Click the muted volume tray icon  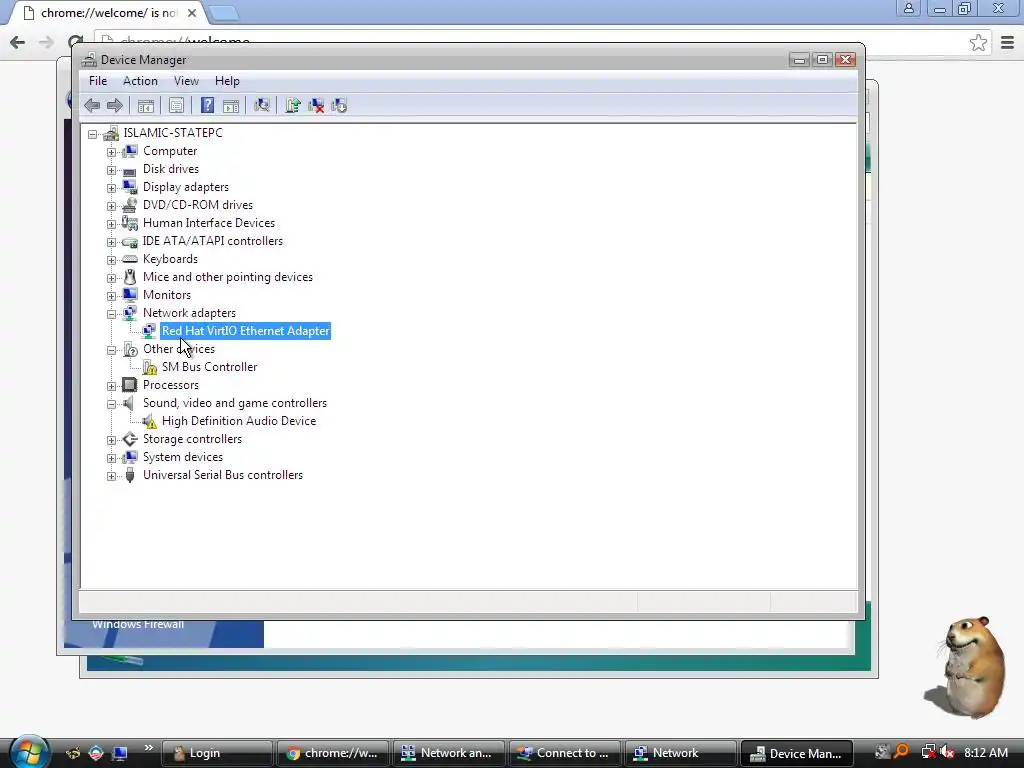[947, 752]
